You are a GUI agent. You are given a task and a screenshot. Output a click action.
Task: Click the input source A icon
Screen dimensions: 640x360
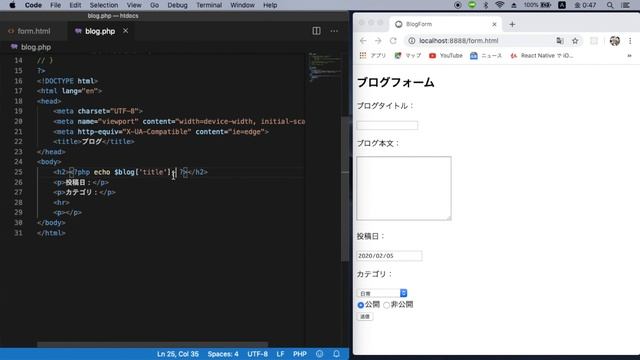pyautogui.click(x=562, y=5)
